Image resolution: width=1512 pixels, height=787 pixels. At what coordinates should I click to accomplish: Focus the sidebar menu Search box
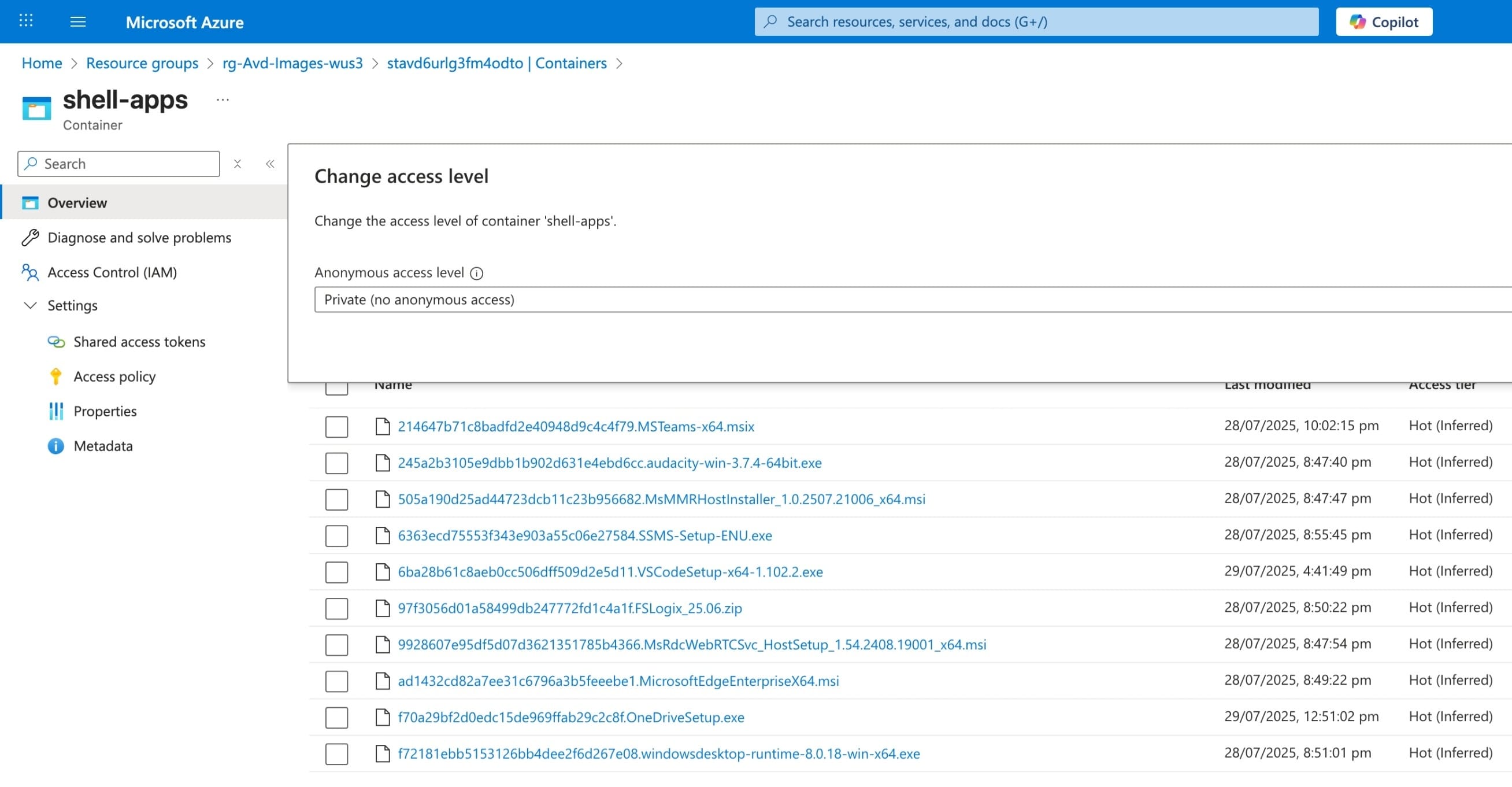coord(118,164)
